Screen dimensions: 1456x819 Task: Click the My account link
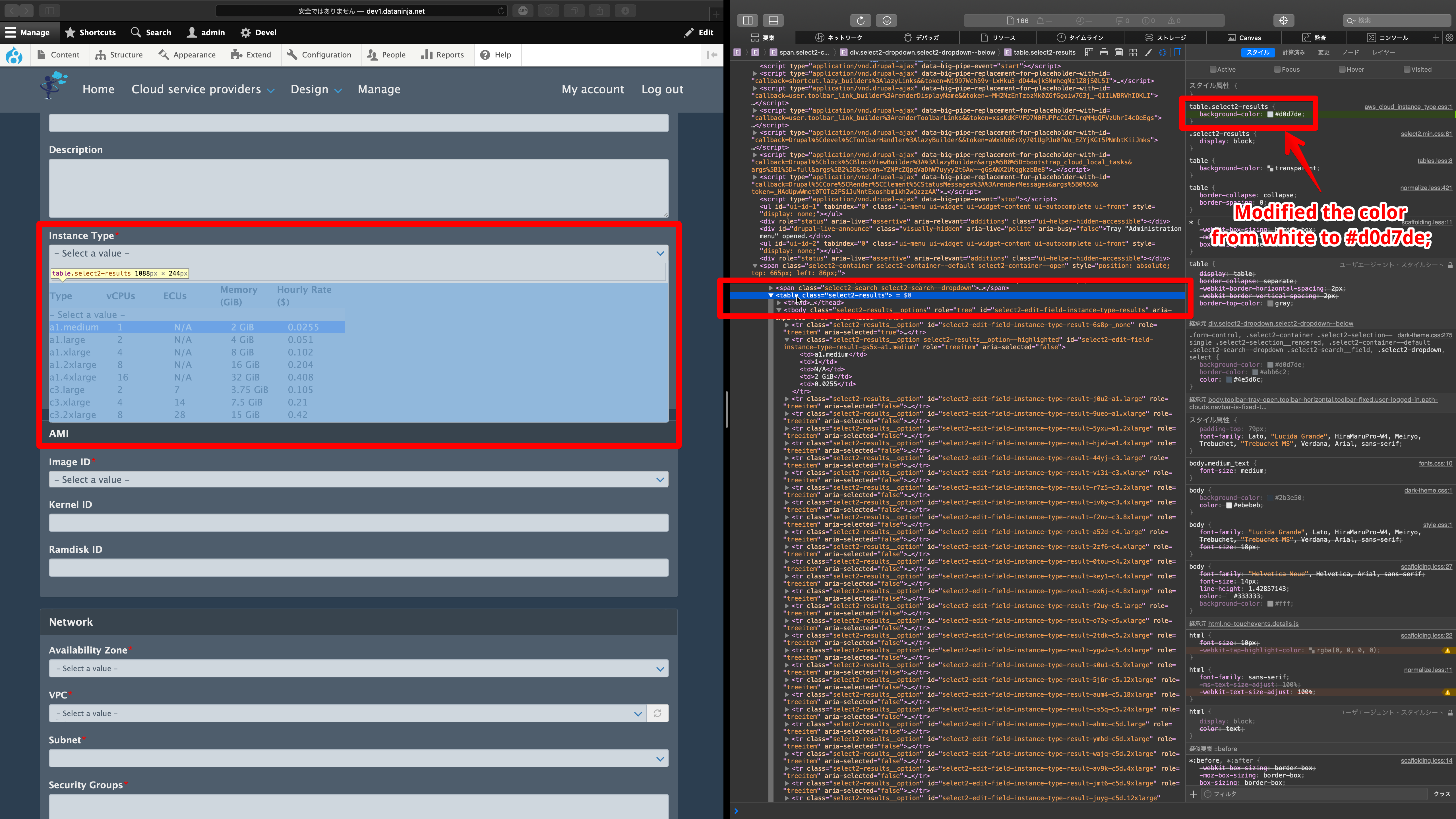pos(593,89)
